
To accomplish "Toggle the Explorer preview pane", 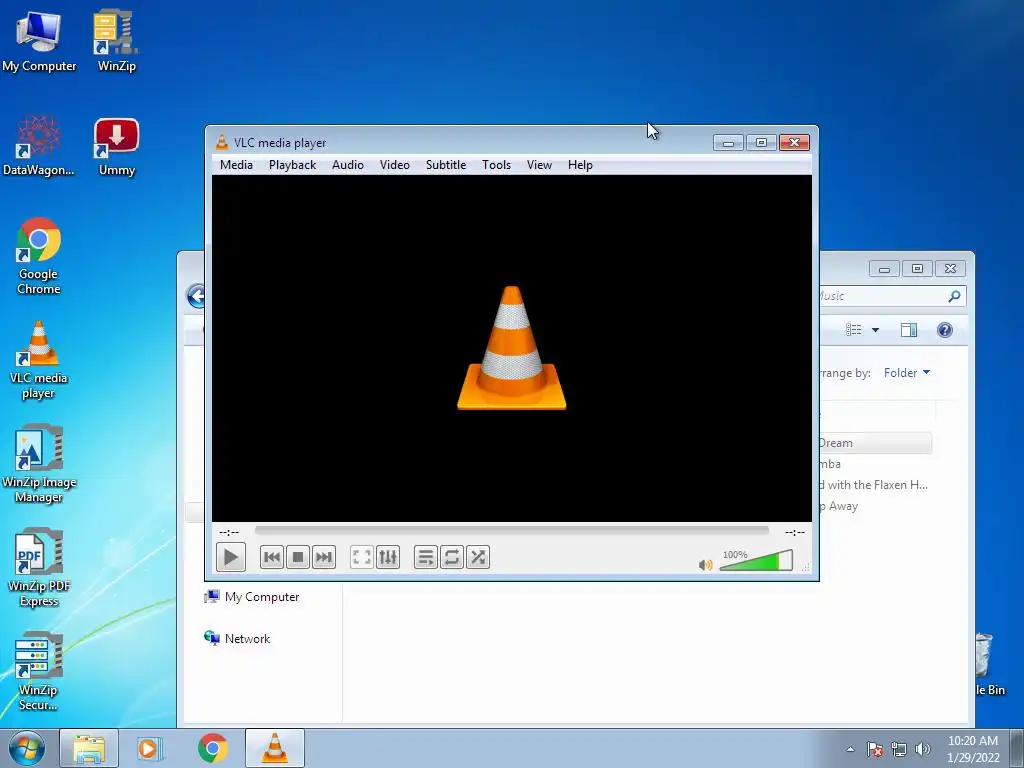I will click(908, 330).
